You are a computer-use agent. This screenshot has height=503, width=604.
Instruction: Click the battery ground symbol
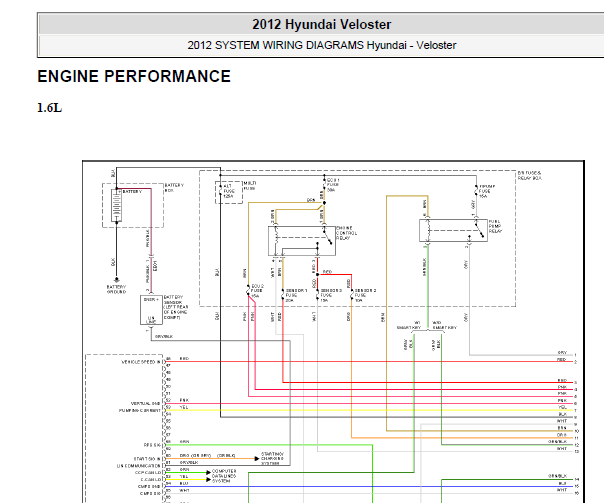116,280
